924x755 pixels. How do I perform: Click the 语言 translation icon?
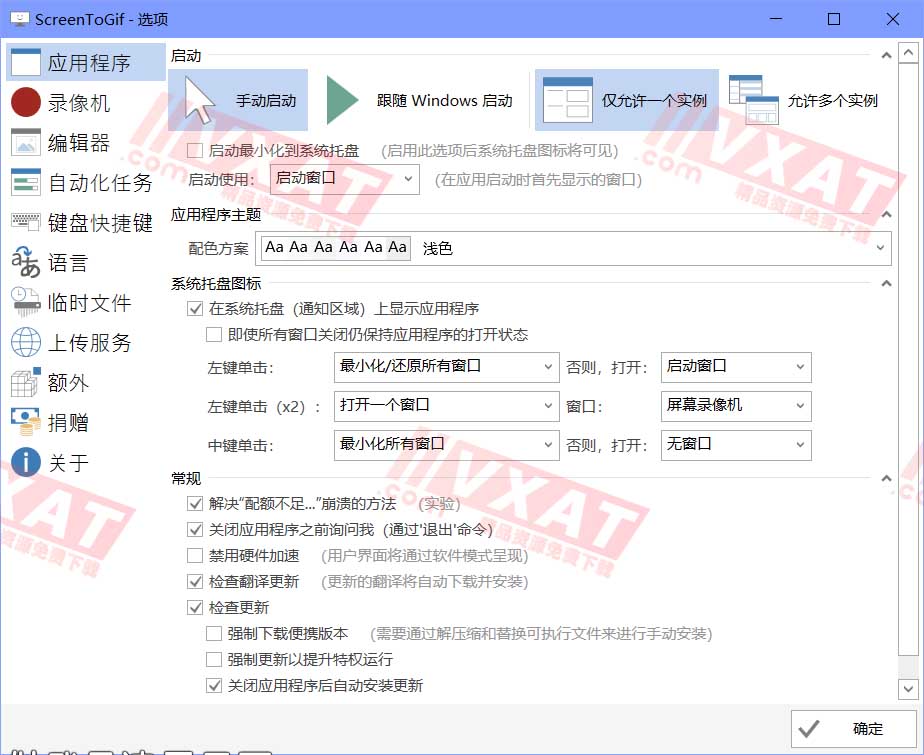coord(26,262)
